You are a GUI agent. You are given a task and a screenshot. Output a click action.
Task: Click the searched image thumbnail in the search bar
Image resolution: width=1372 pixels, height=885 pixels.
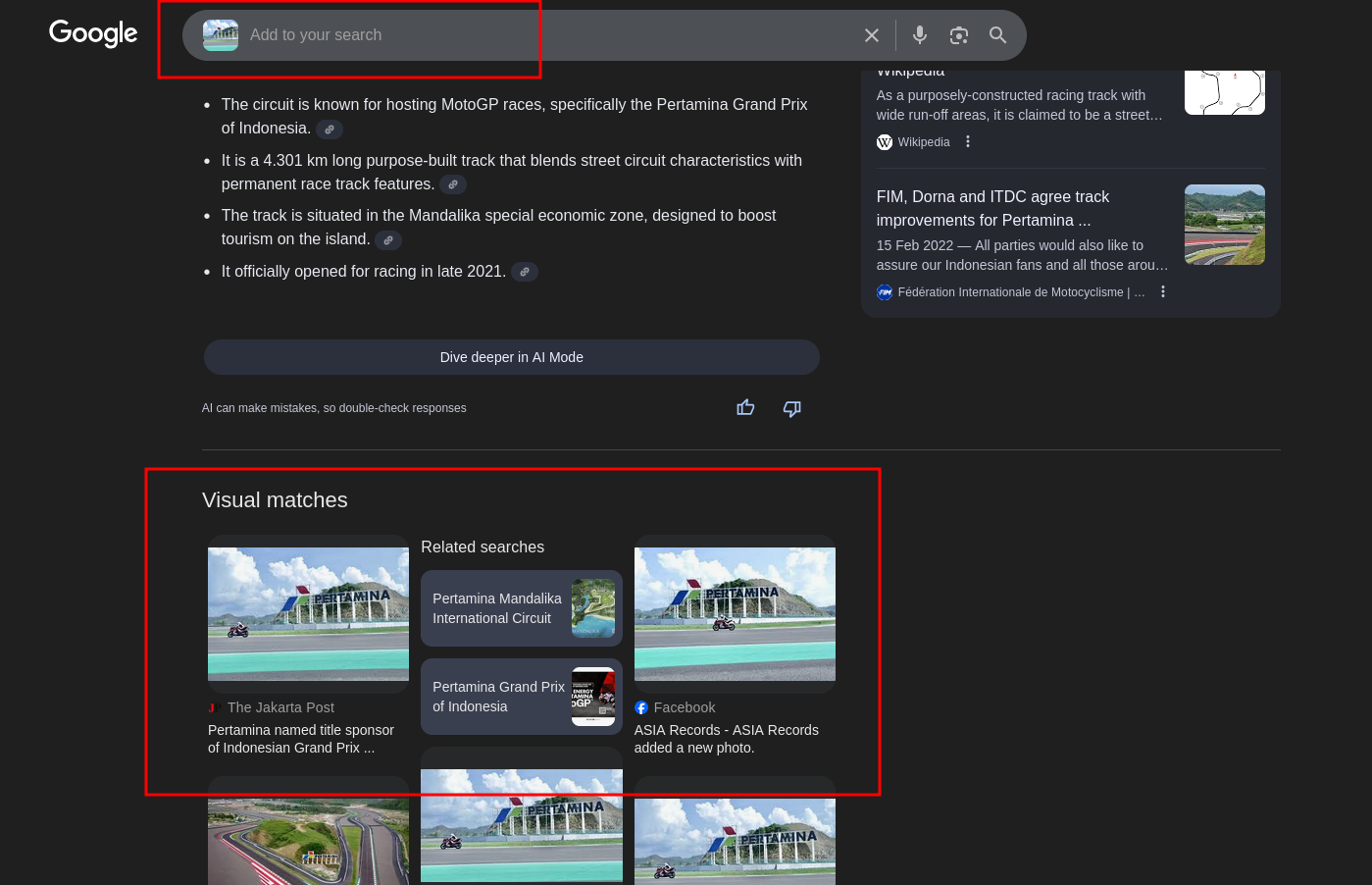click(221, 34)
